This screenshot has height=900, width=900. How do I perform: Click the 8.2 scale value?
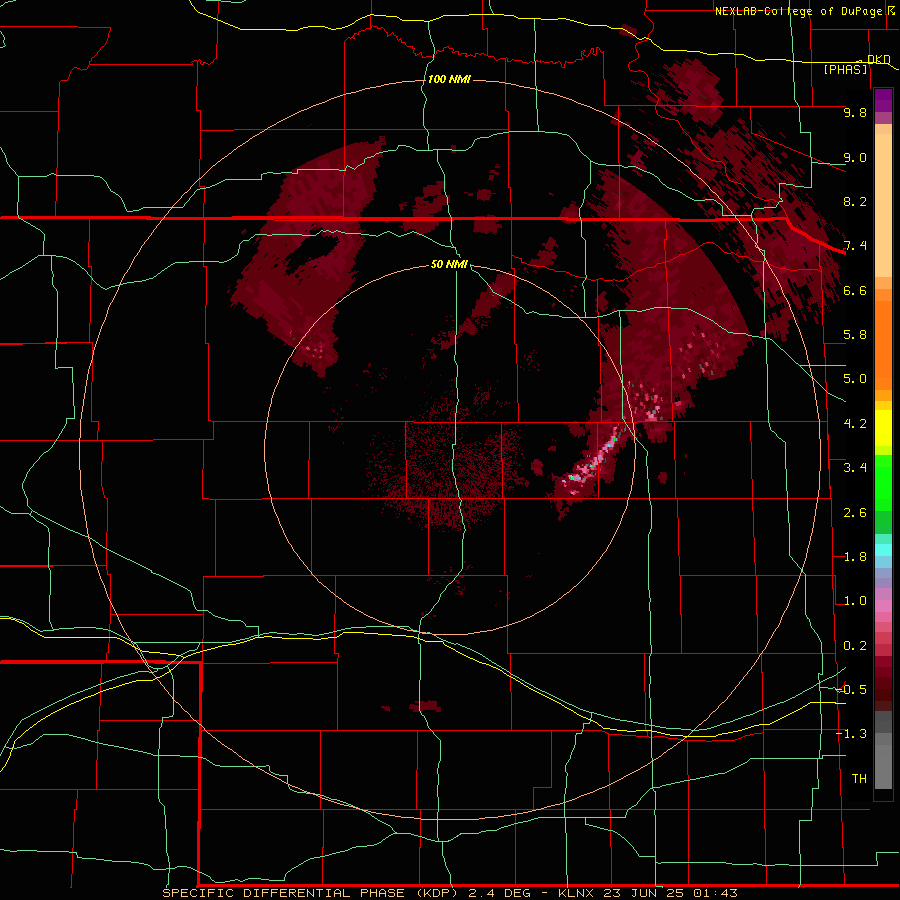[855, 201]
